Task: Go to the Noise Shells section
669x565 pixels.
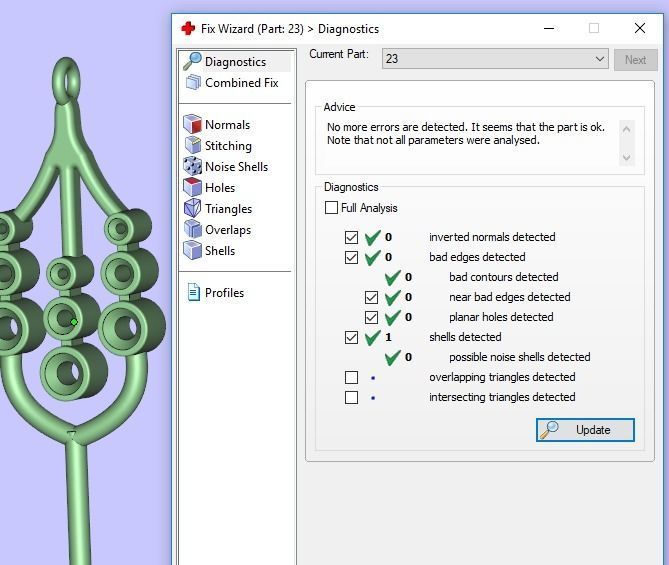Action: point(236,166)
